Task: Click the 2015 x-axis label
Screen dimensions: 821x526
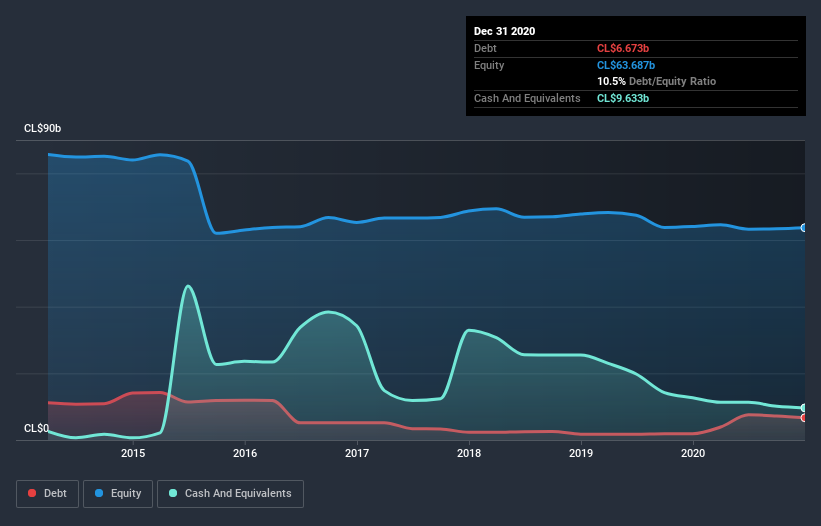Action: click(x=133, y=453)
